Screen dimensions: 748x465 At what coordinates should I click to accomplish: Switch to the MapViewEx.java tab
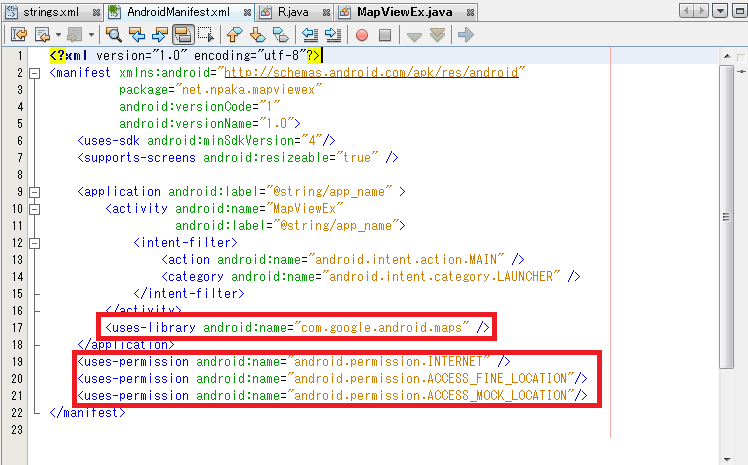click(x=405, y=12)
